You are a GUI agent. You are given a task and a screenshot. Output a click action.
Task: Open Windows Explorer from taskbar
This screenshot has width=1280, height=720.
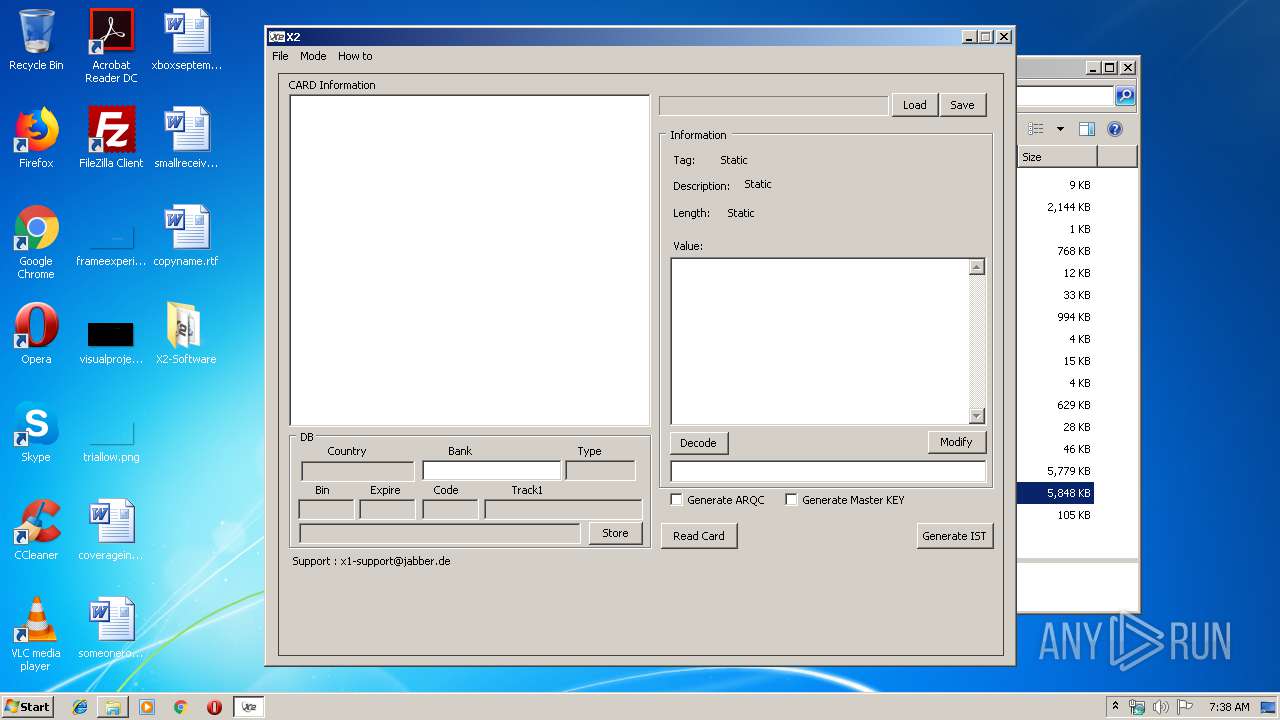(113, 707)
